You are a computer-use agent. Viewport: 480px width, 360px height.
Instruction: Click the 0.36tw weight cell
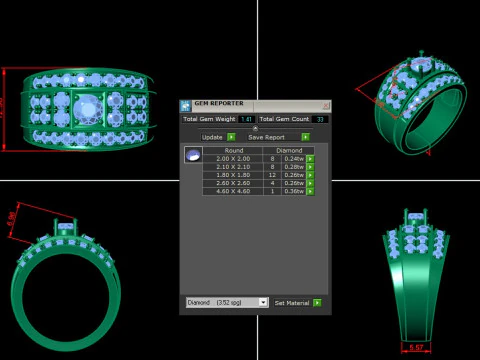point(294,191)
